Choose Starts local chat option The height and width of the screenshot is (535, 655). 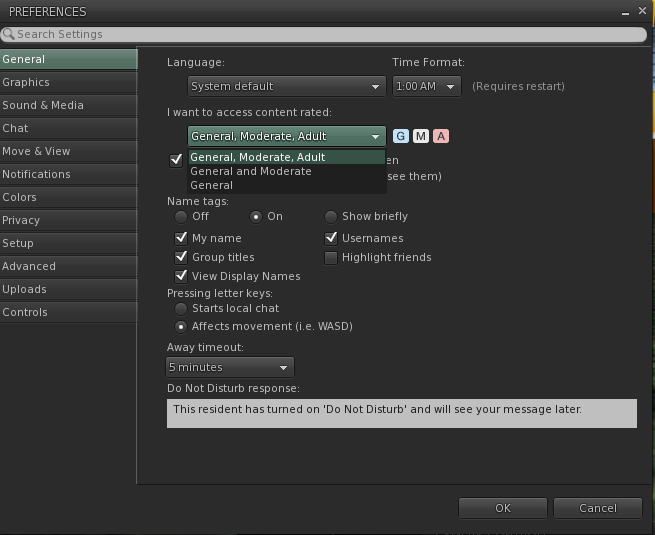pos(181,308)
